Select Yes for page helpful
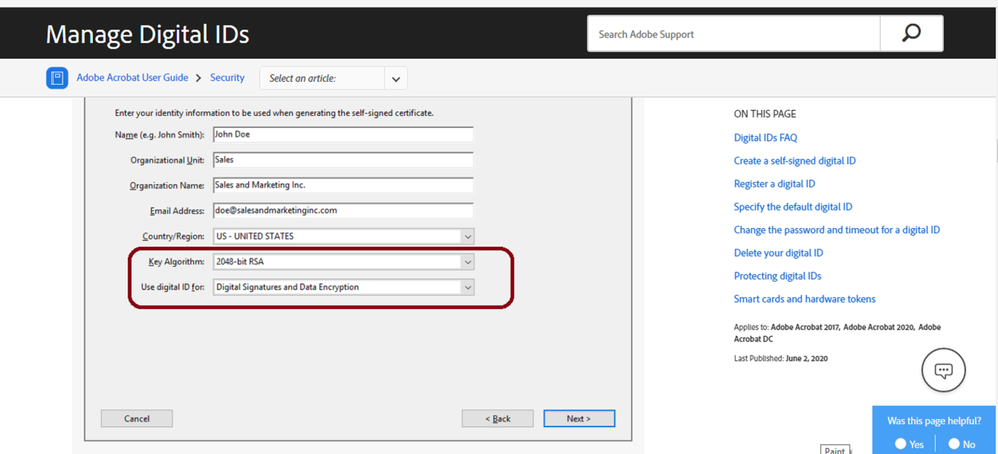 (901, 444)
